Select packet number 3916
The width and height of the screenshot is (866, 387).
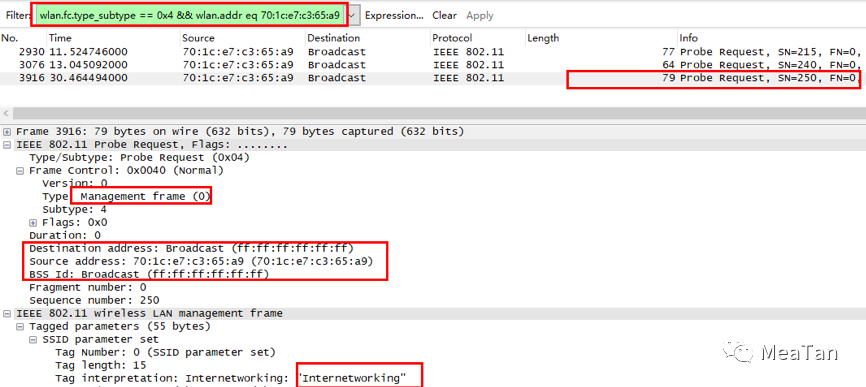point(433,78)
